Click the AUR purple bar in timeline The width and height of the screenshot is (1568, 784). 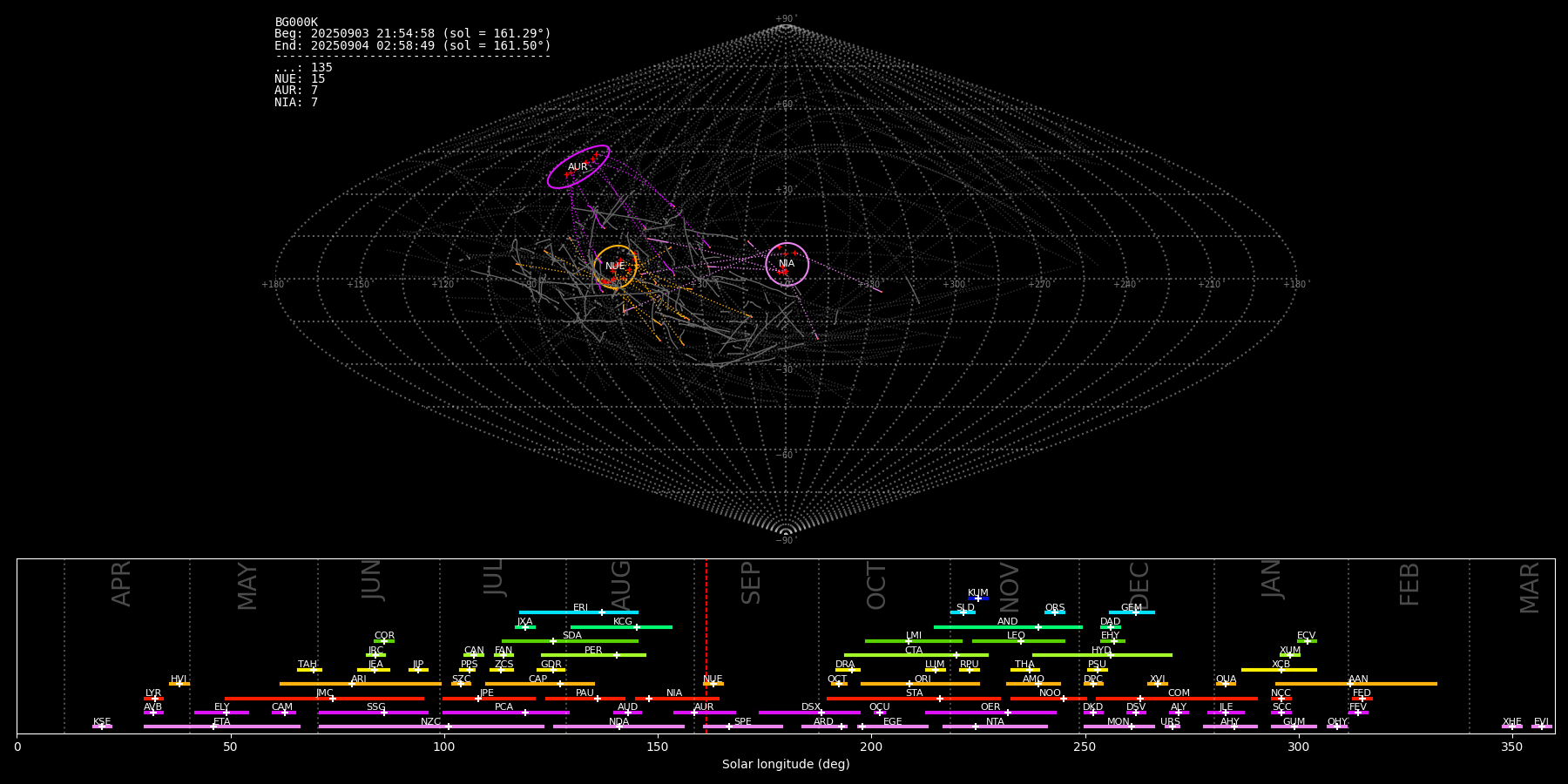point(705,713)
